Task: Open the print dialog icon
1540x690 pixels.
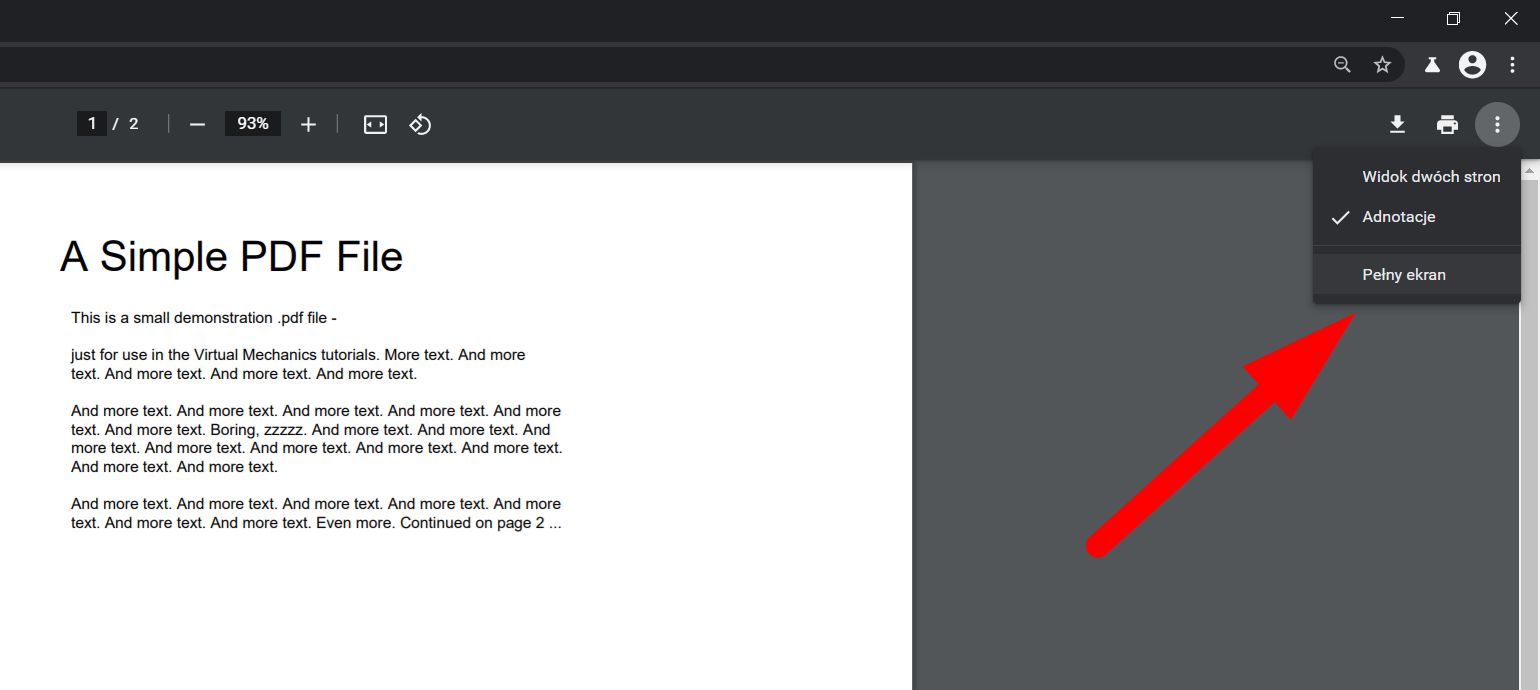Action: [1447, 124]
